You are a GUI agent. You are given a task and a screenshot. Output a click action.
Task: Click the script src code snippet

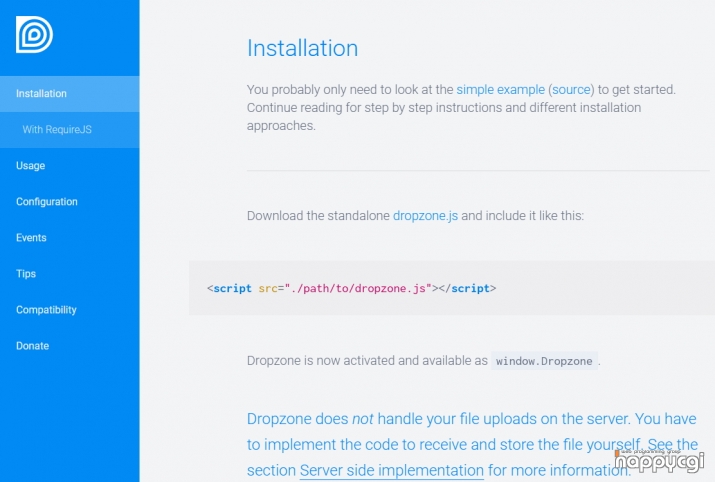coord(352,288)
